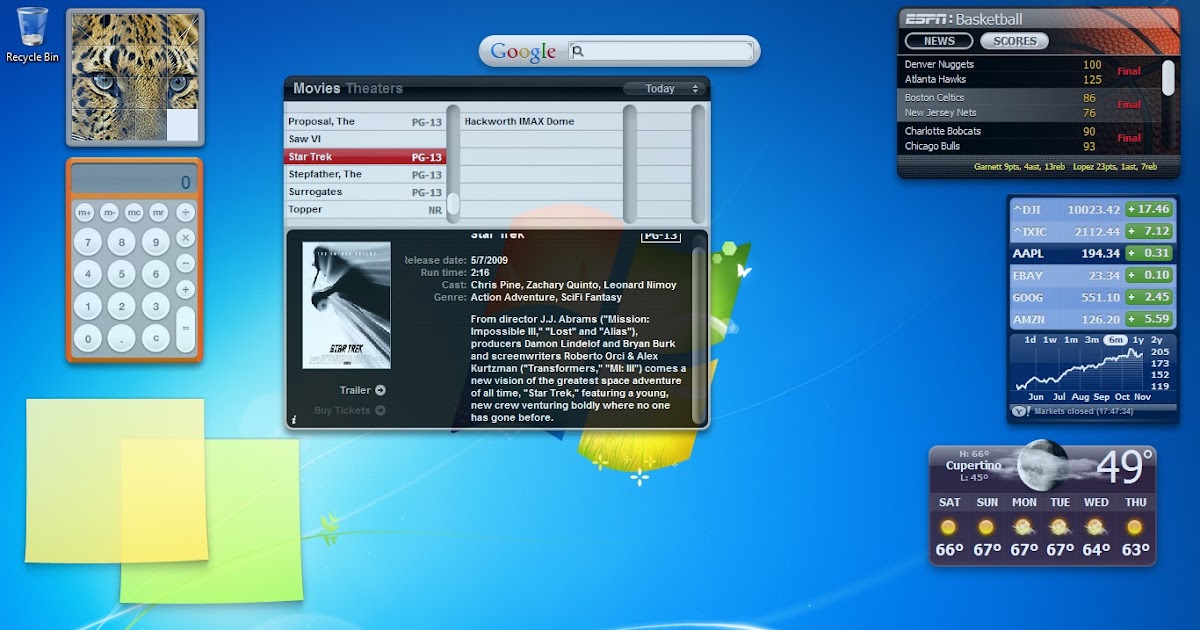This screenshot has height=630, width=1200.
Task: Click the Star Trek movie poster
Action: pos(347,305)
